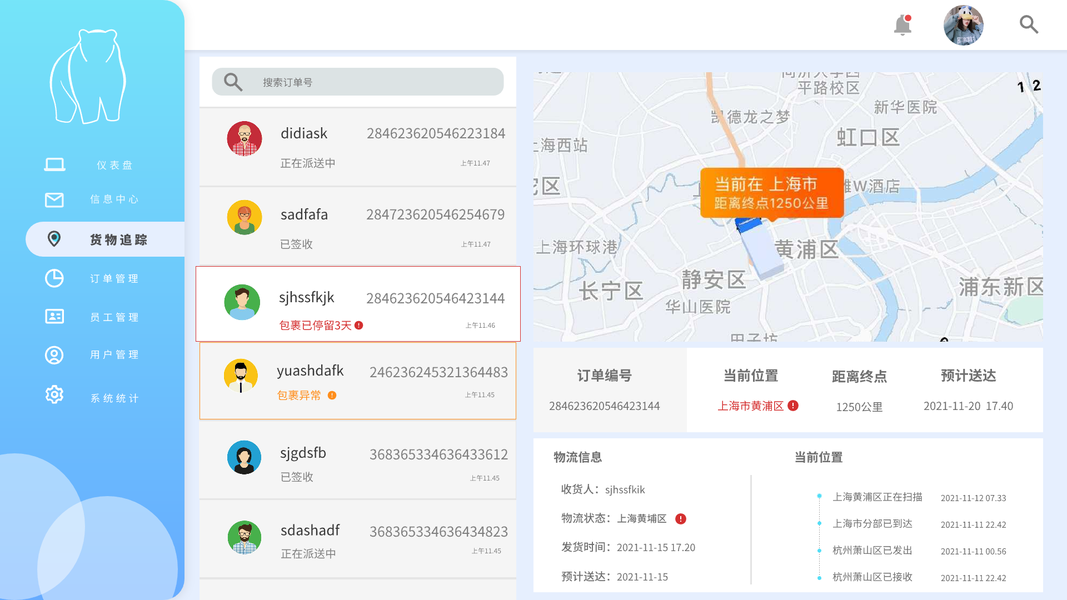Click the polar bear logo

88,76
